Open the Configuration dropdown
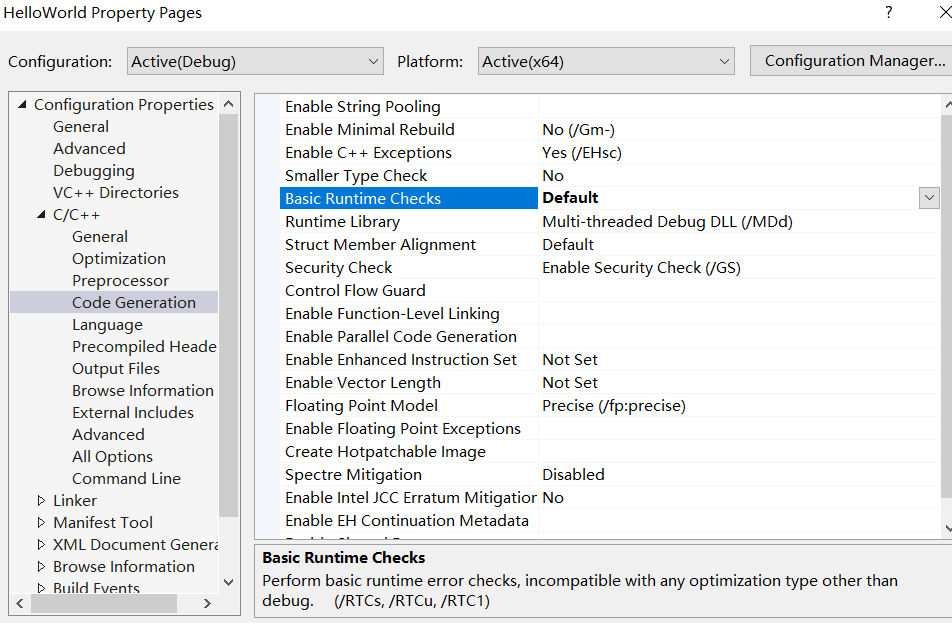 click(255, 61)
